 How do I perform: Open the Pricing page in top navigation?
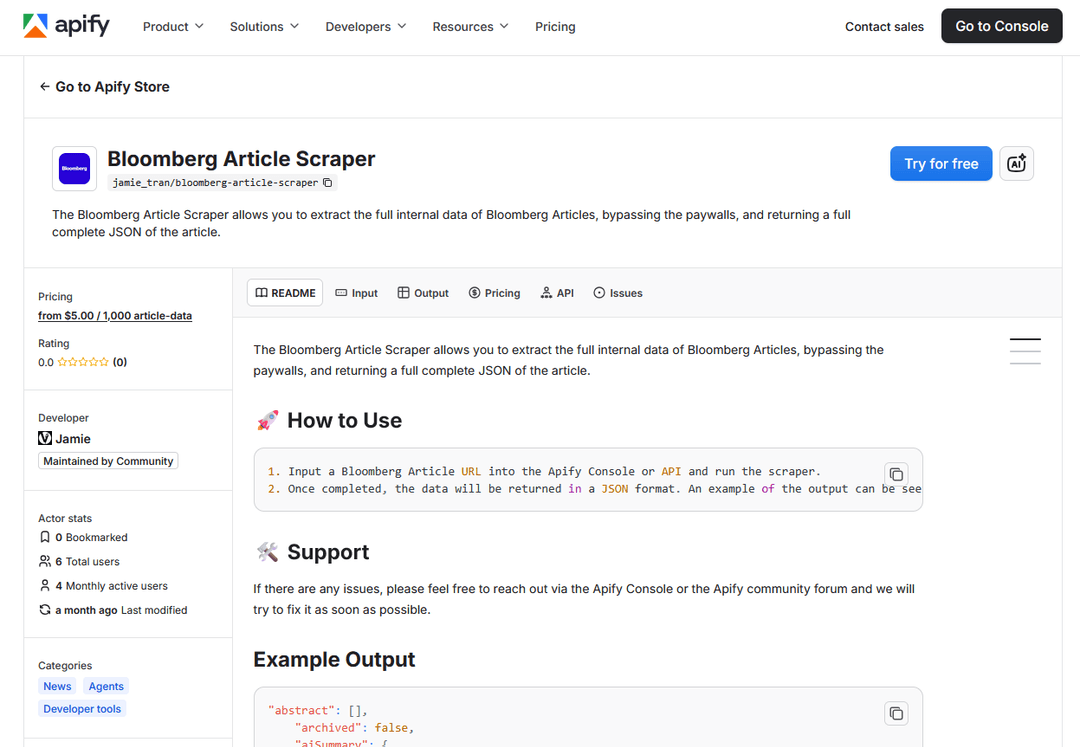pos(555,27)
